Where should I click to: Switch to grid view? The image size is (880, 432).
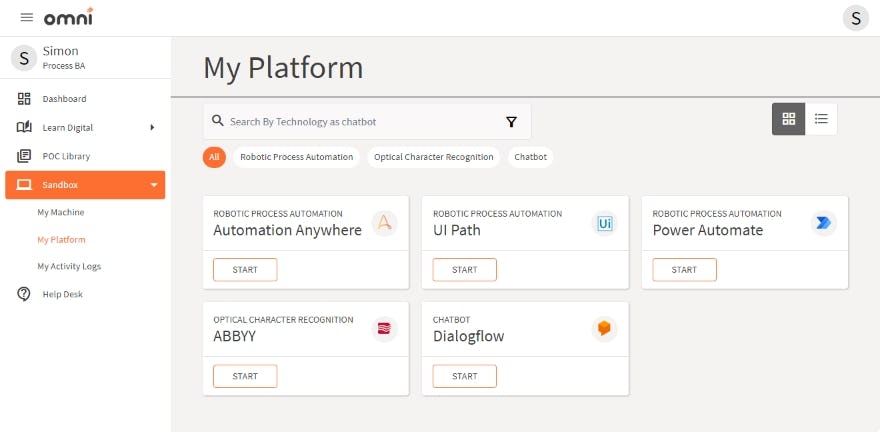click(789, 119)
